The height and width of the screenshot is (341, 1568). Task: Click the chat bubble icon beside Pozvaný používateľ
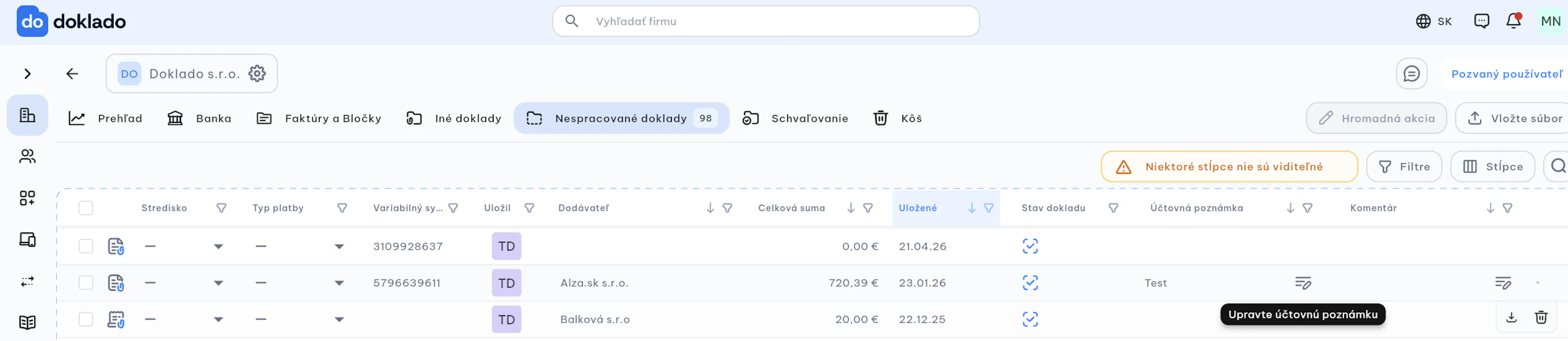[x=1411, y=73]
